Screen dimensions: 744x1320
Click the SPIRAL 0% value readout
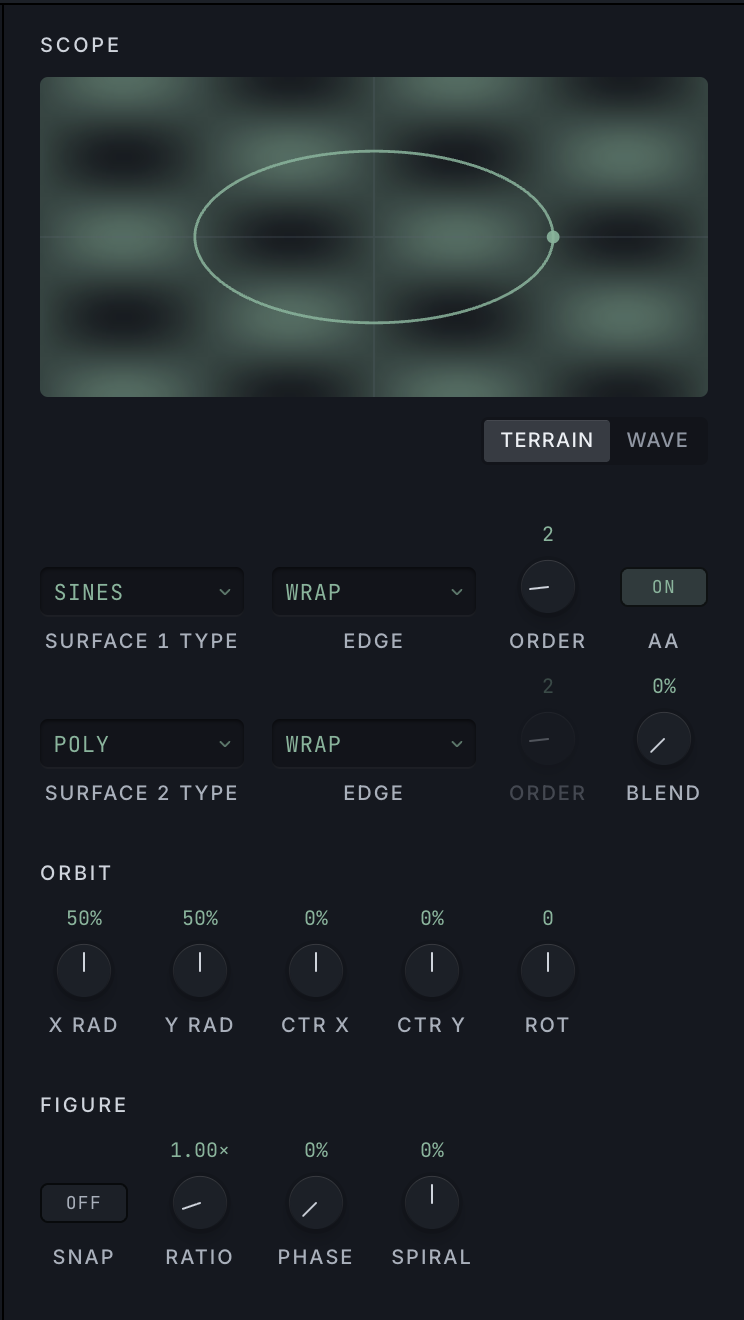(x=432, y=1150)
